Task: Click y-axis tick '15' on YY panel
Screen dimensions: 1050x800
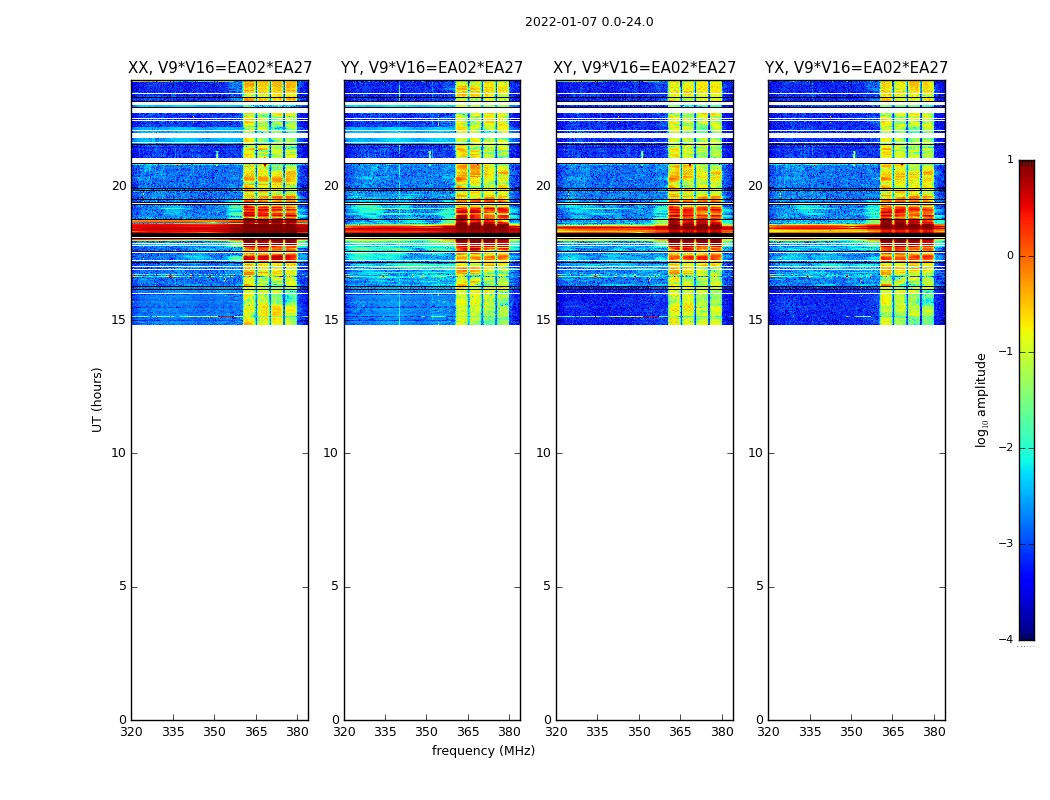Action: pyautogui.click(x=331, y=319)
